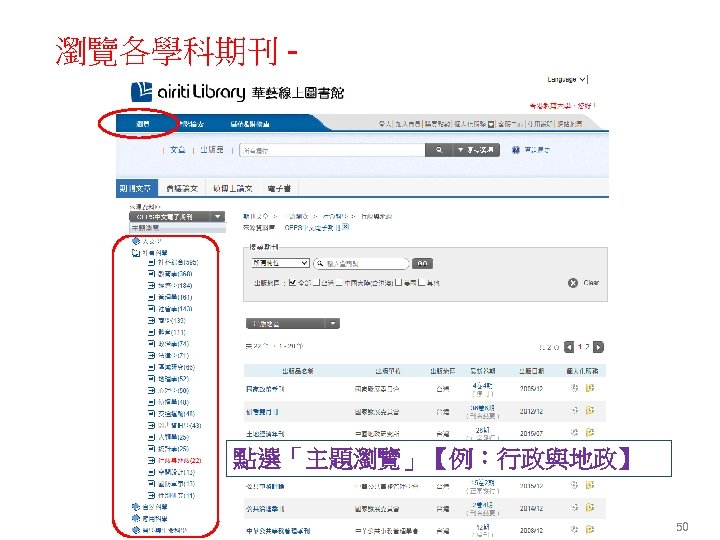Tick the 其他 region checkbox
Screen dimensions: 720x540
pos(421,282)
